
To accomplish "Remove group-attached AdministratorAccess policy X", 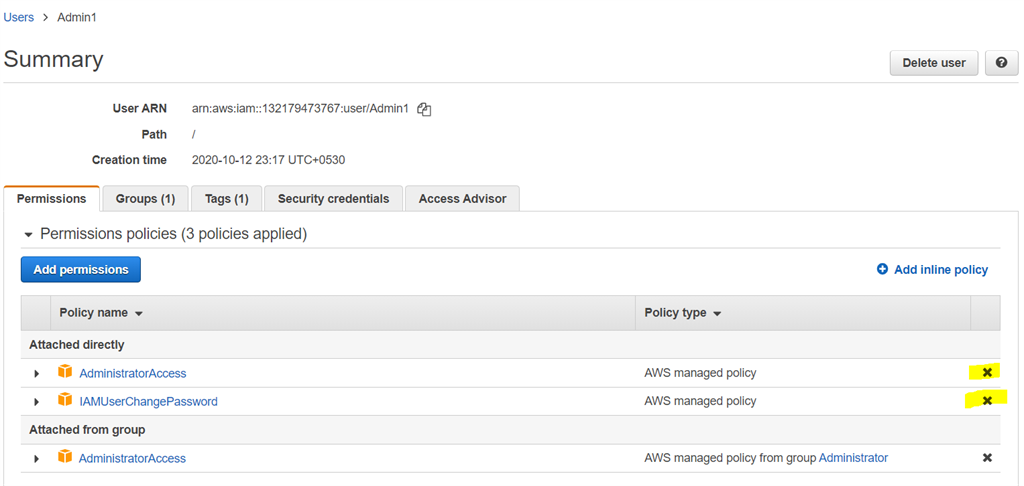I will pyautogui.click(x=987, y=458).
